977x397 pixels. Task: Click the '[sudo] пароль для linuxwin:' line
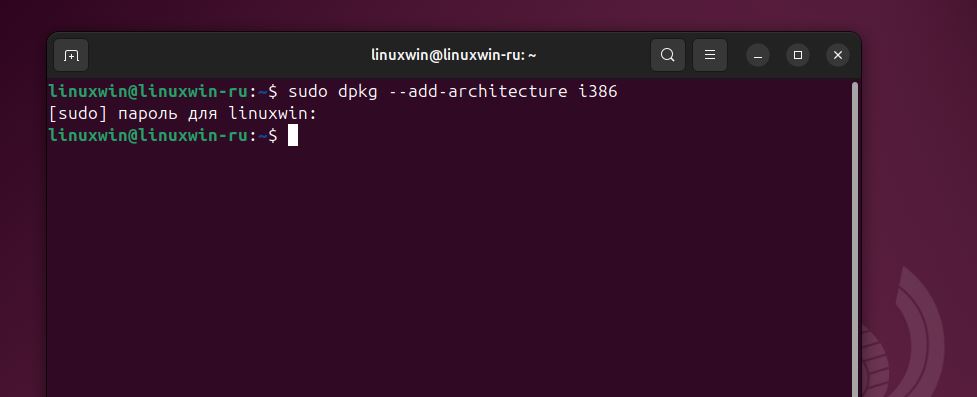pos(183,114)
